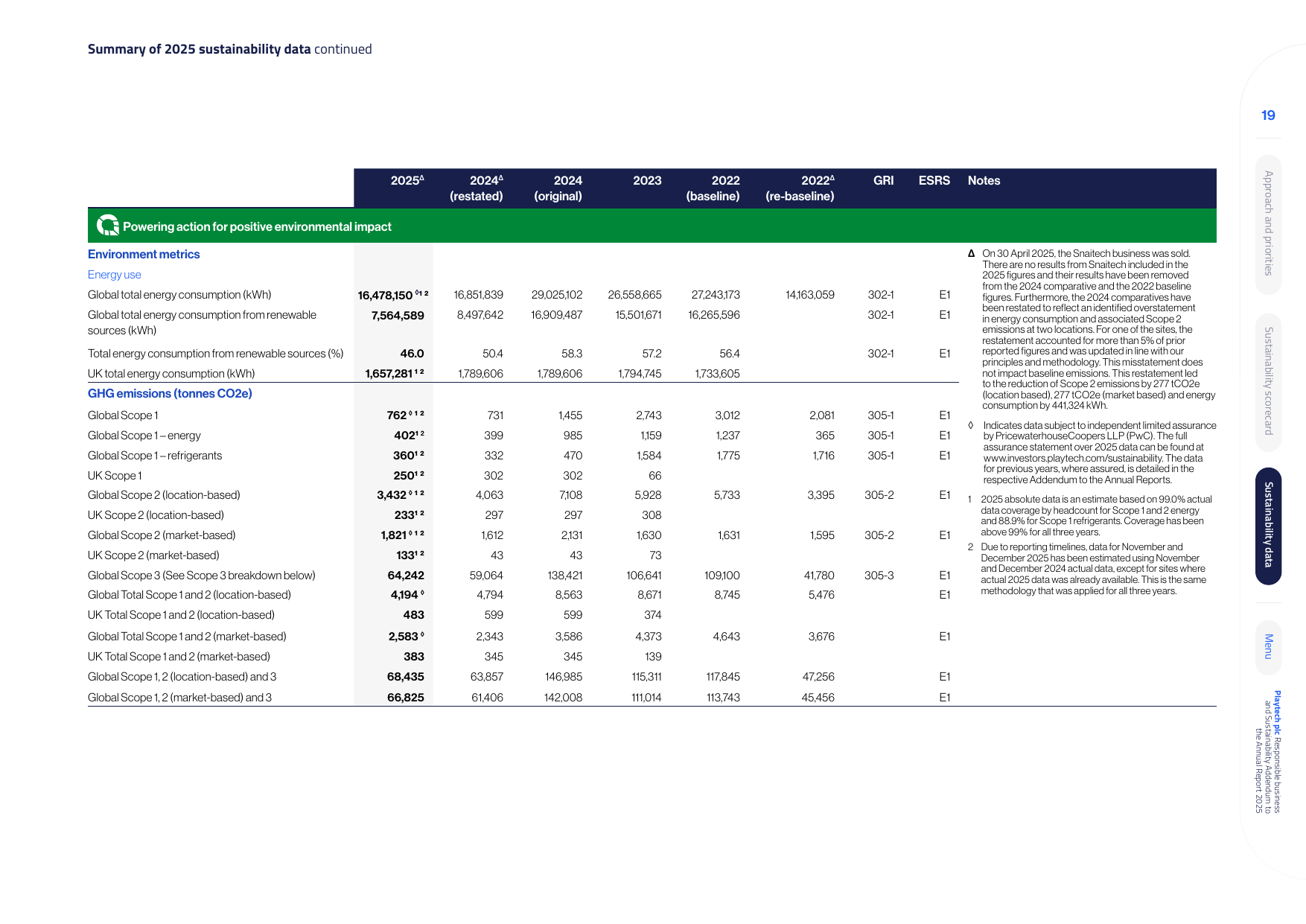Click the GHG emissions (tonnes CO2e) heading
This screenshot has width=1306, height=924.
(x=170, y=394)
